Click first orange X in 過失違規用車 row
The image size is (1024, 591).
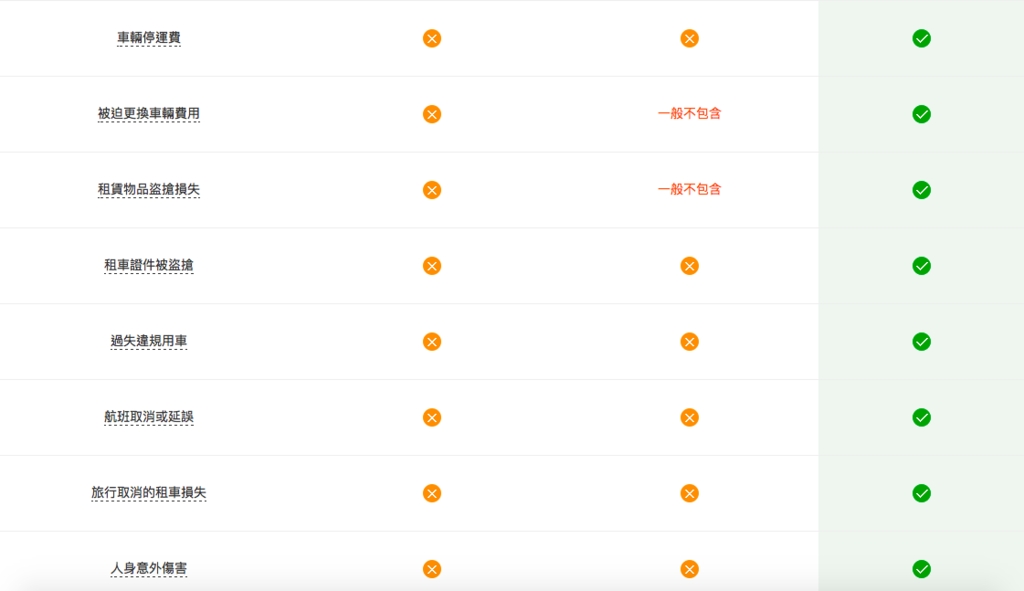(432, 342)
